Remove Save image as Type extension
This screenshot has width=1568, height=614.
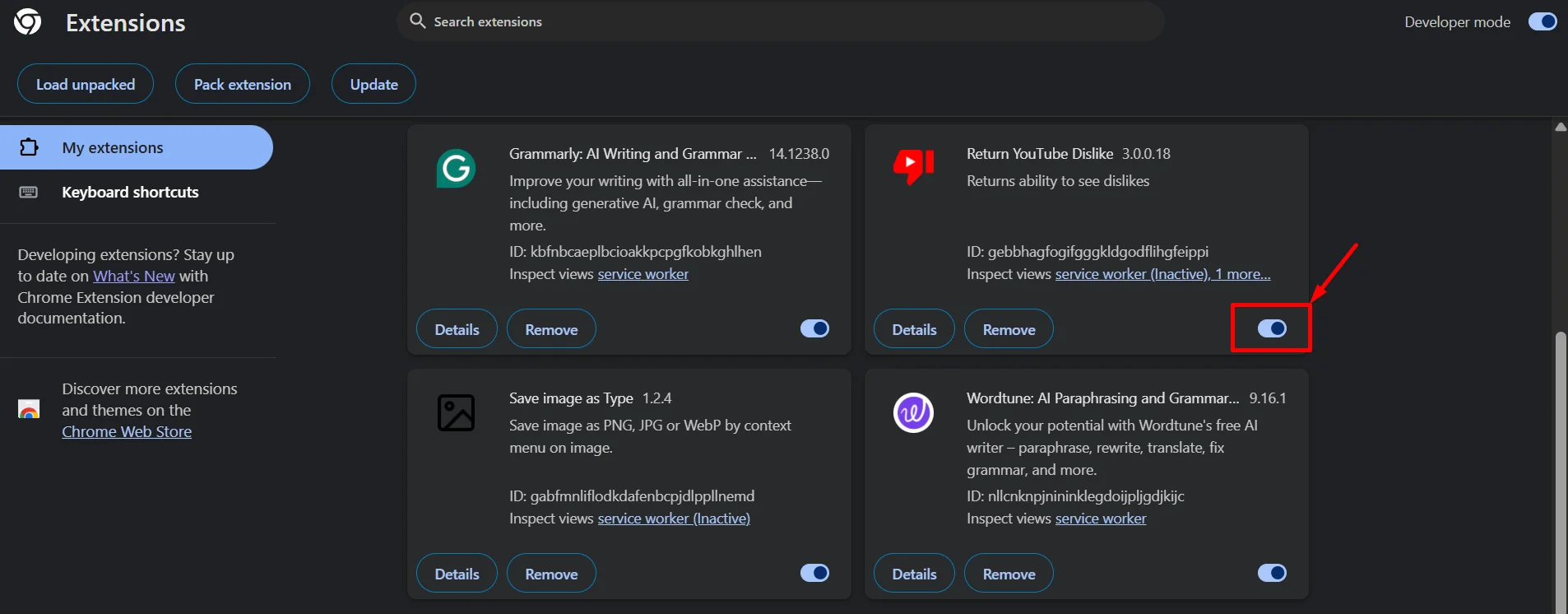[551, 574]
